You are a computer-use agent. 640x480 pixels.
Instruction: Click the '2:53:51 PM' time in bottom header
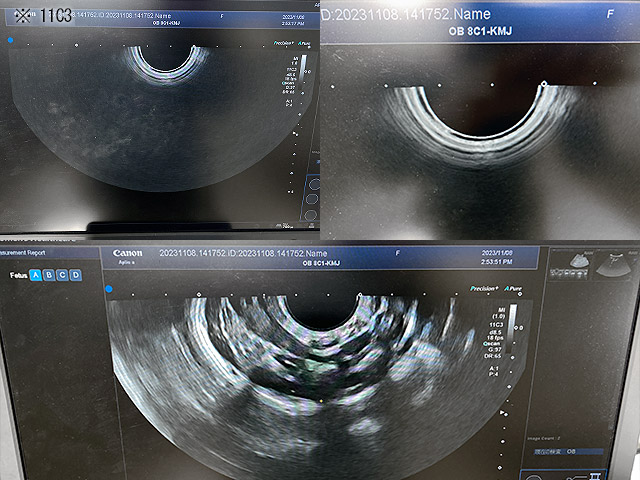496,262
